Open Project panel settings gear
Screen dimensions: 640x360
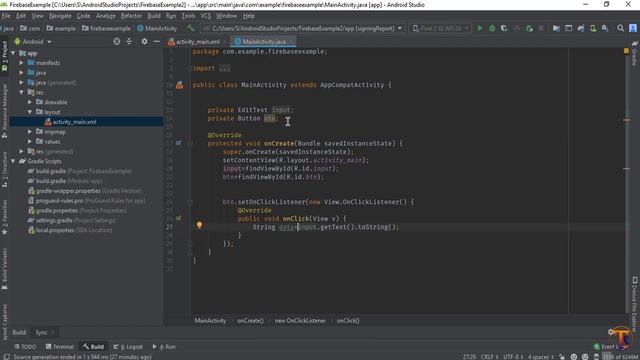click(x=144, y=41)
